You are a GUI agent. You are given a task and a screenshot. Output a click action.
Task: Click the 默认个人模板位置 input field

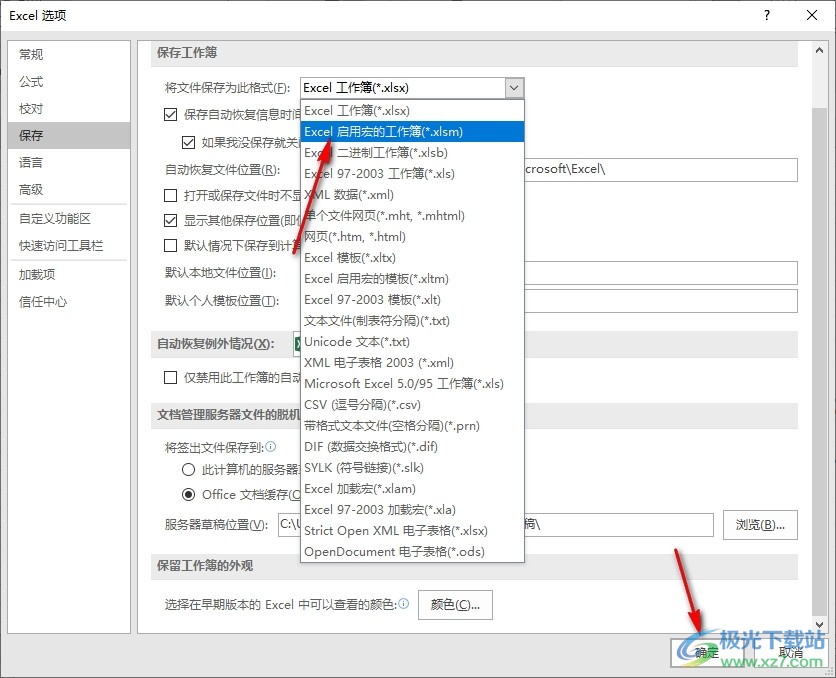[661, 301]
